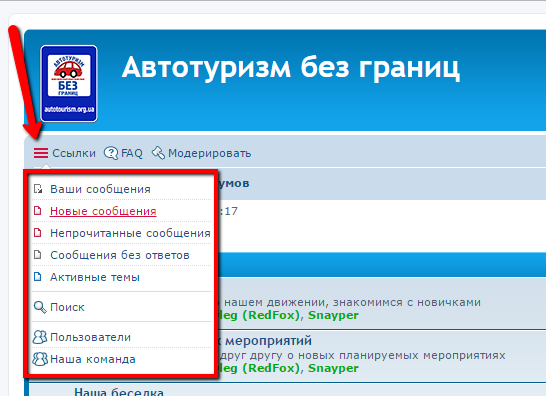Open Наша команда menu entry

[x=93, y=359]
